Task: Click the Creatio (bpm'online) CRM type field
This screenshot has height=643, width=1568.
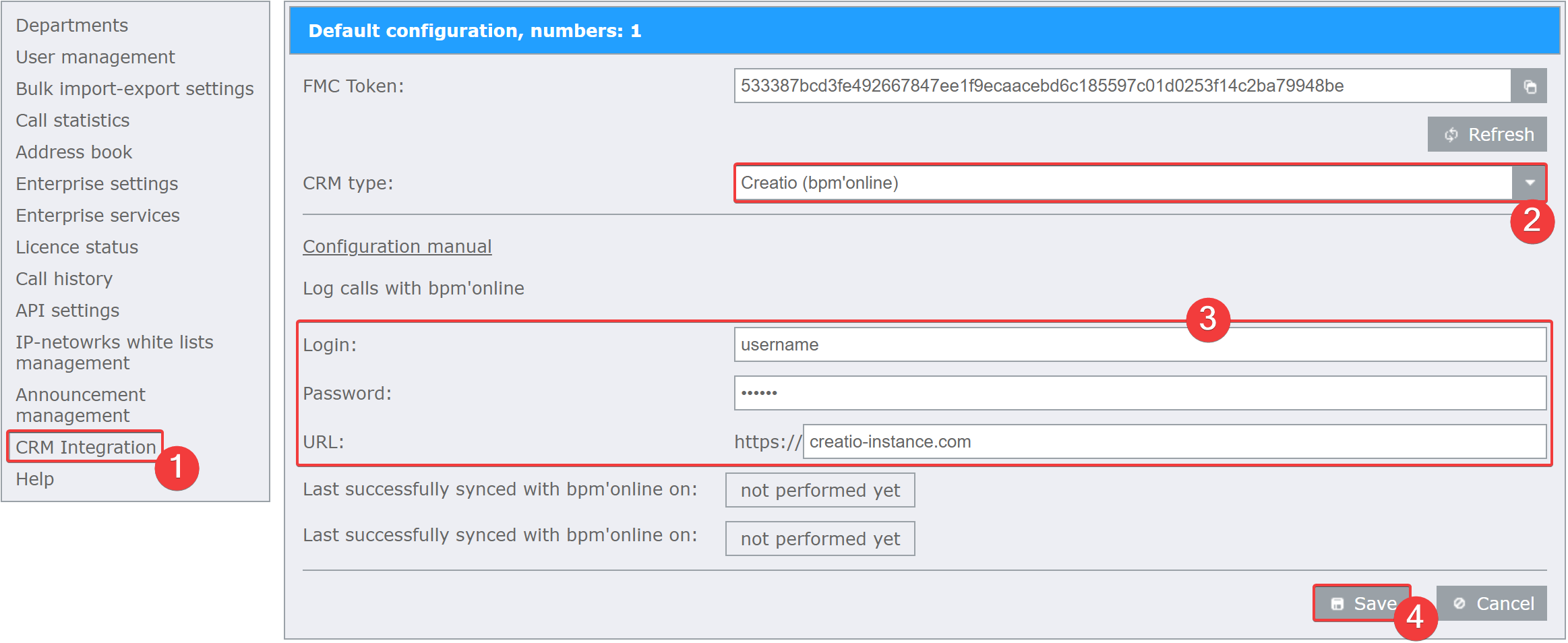Action: click(1124, 183)
